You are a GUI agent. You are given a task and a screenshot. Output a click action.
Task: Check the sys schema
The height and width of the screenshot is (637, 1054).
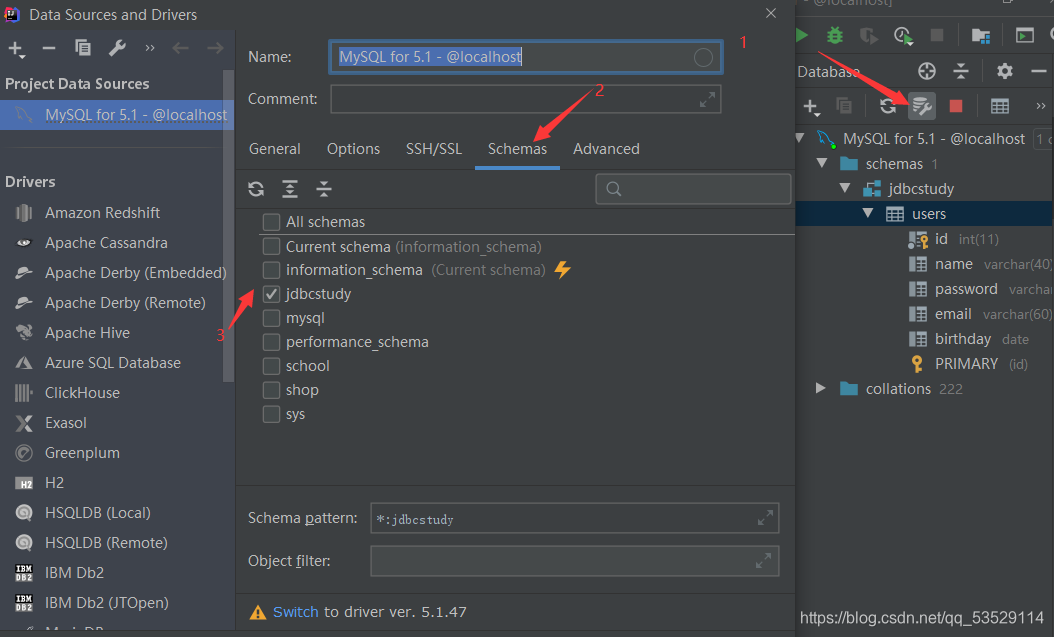pyautogui.click(x=272, y=414)
